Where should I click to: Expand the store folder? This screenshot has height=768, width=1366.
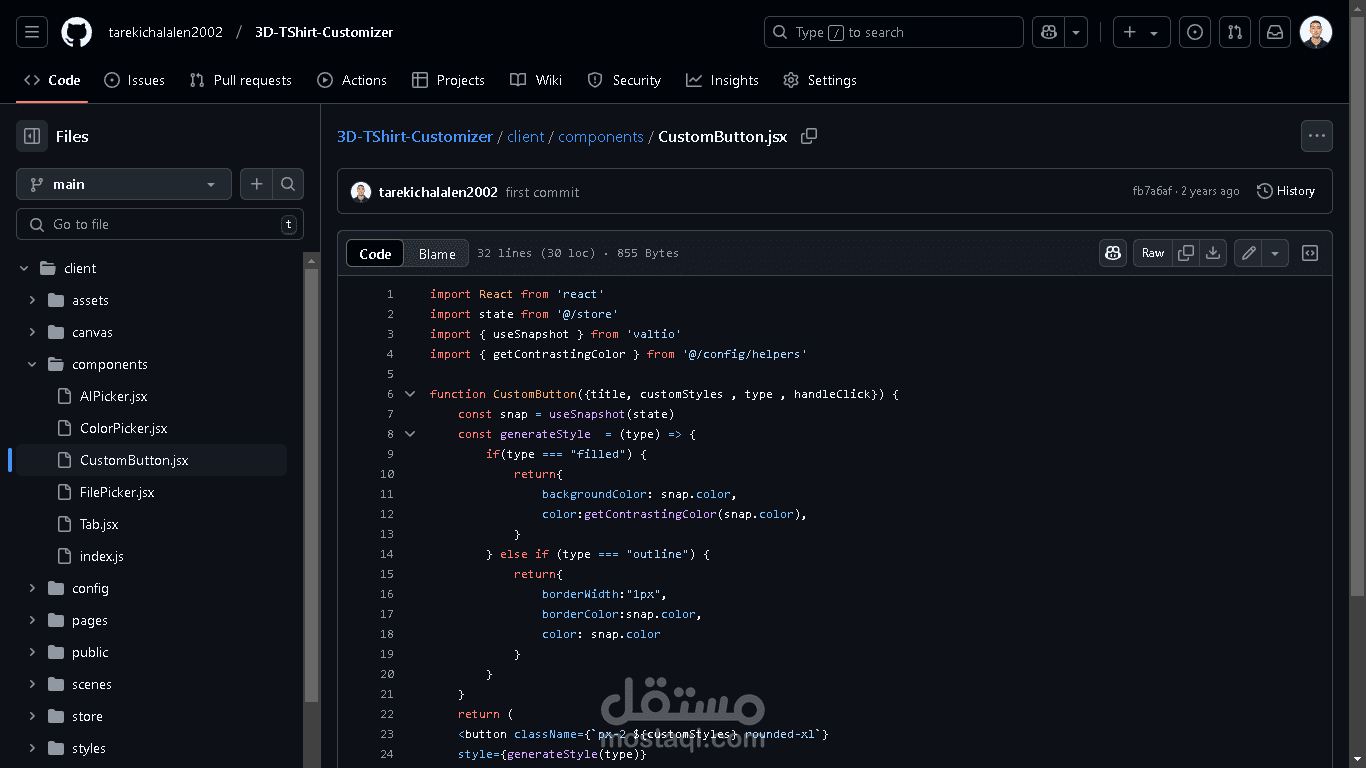click(x=32, y=716)
